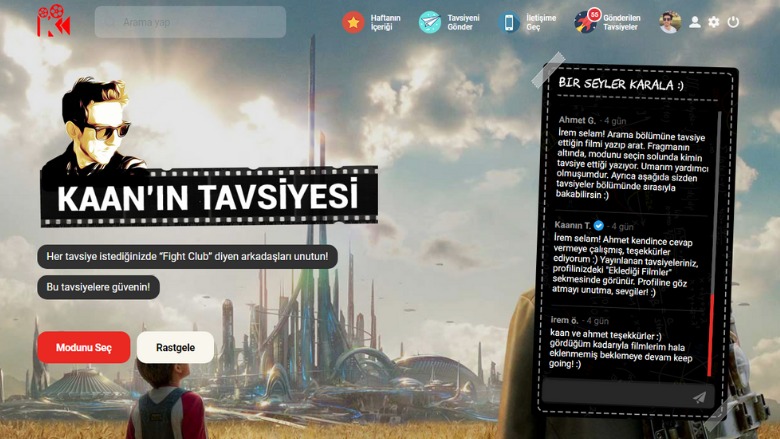Open the 'Tavsiyeni Gönder' menu item
The height and width of the screenshot is (439, 780).
[x=463, y=22]
